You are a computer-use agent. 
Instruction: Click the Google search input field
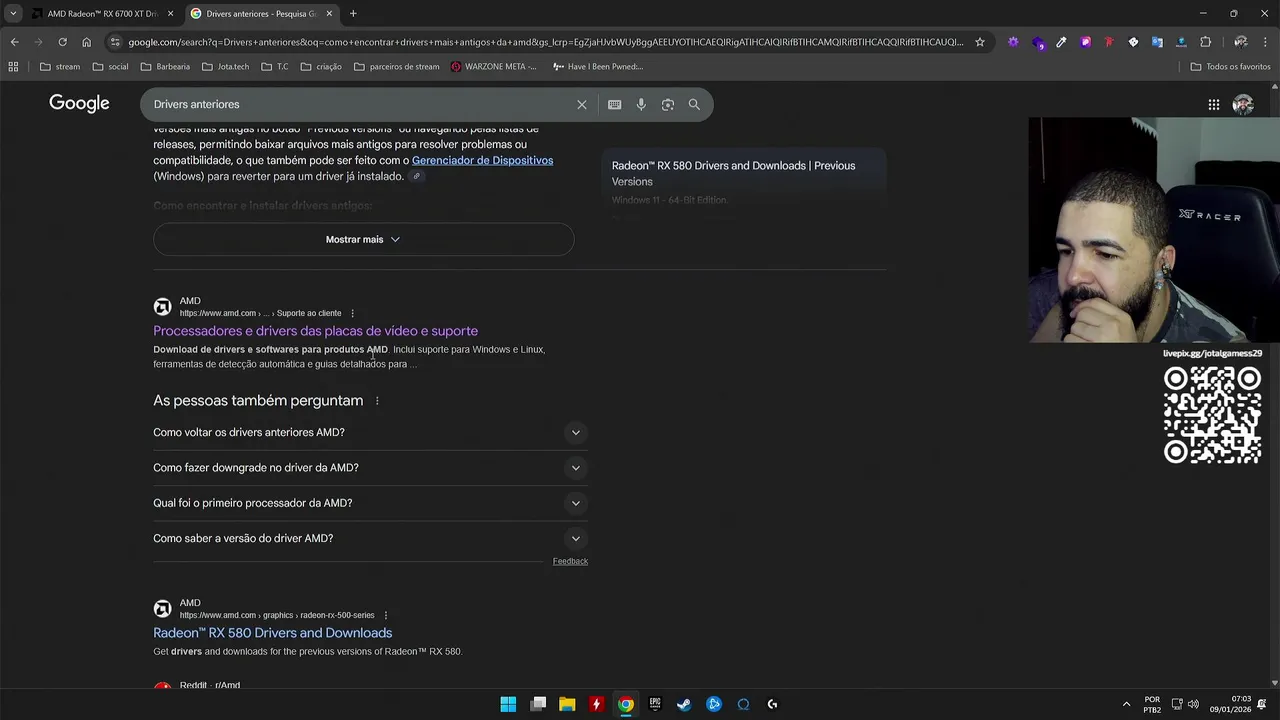tap(360, 104)
